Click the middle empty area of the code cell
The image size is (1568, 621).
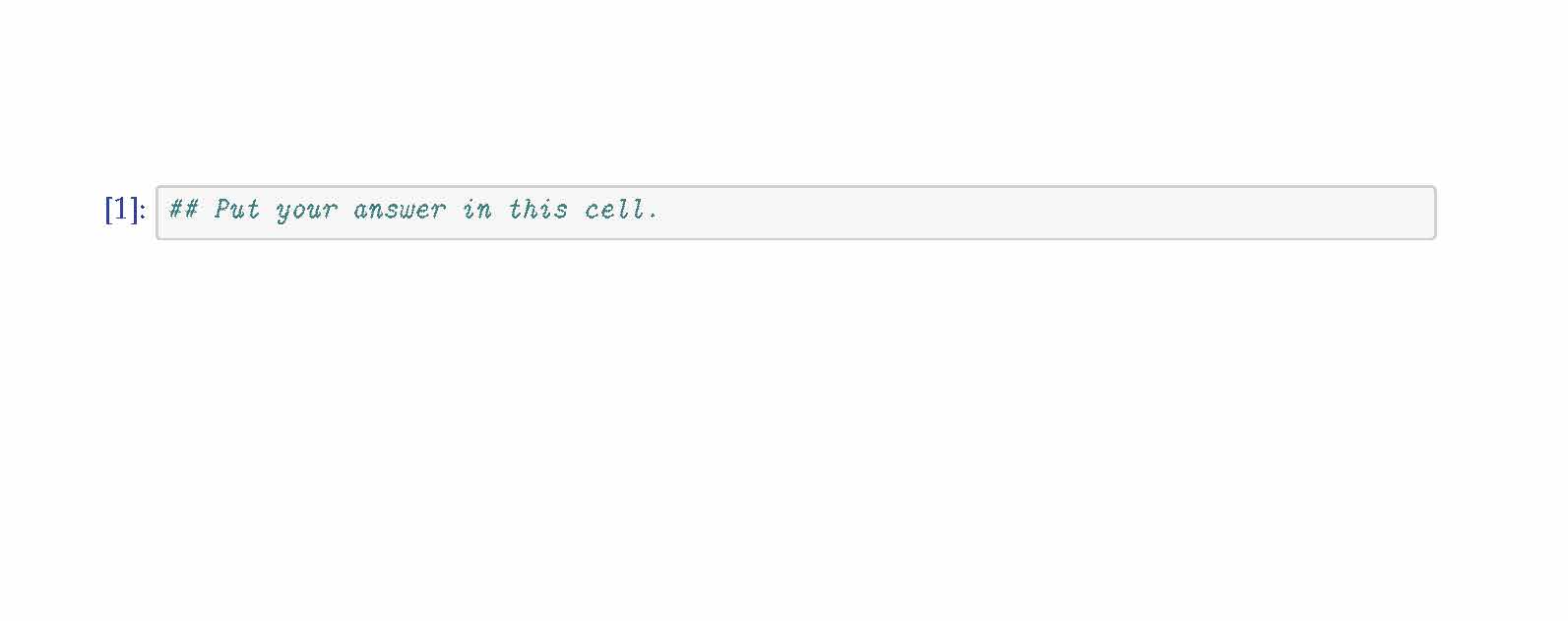tap(984, 213)
